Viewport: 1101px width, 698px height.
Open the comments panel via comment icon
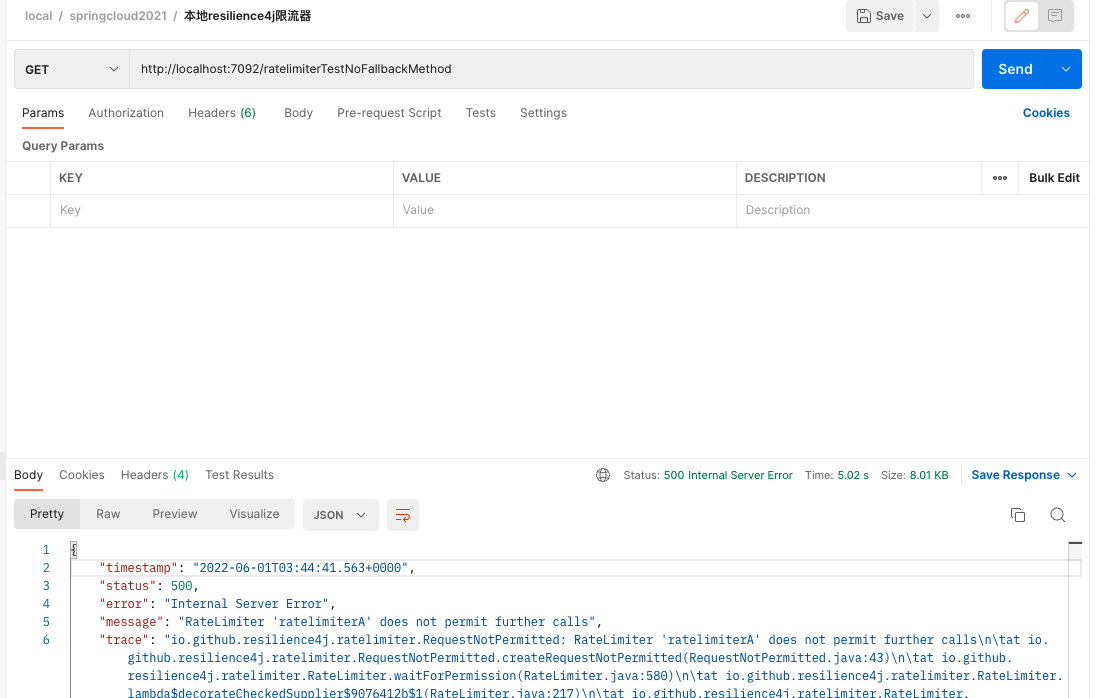[1056, 16]
